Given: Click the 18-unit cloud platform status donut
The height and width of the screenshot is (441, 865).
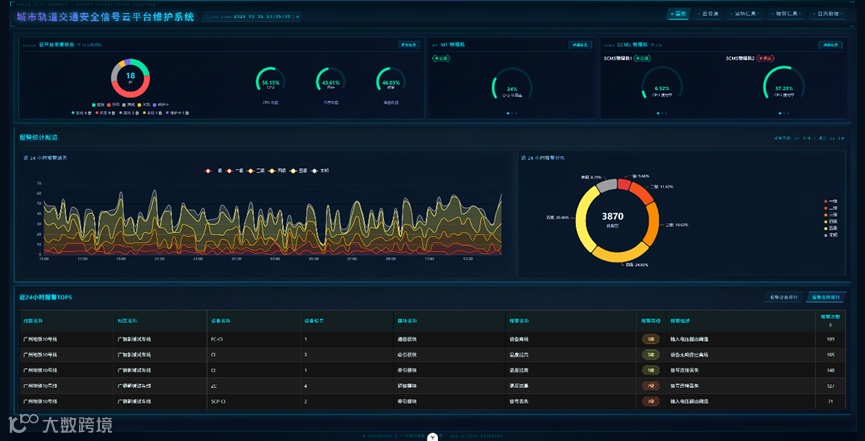Looking at the screenshot, I should pos(130,78).
